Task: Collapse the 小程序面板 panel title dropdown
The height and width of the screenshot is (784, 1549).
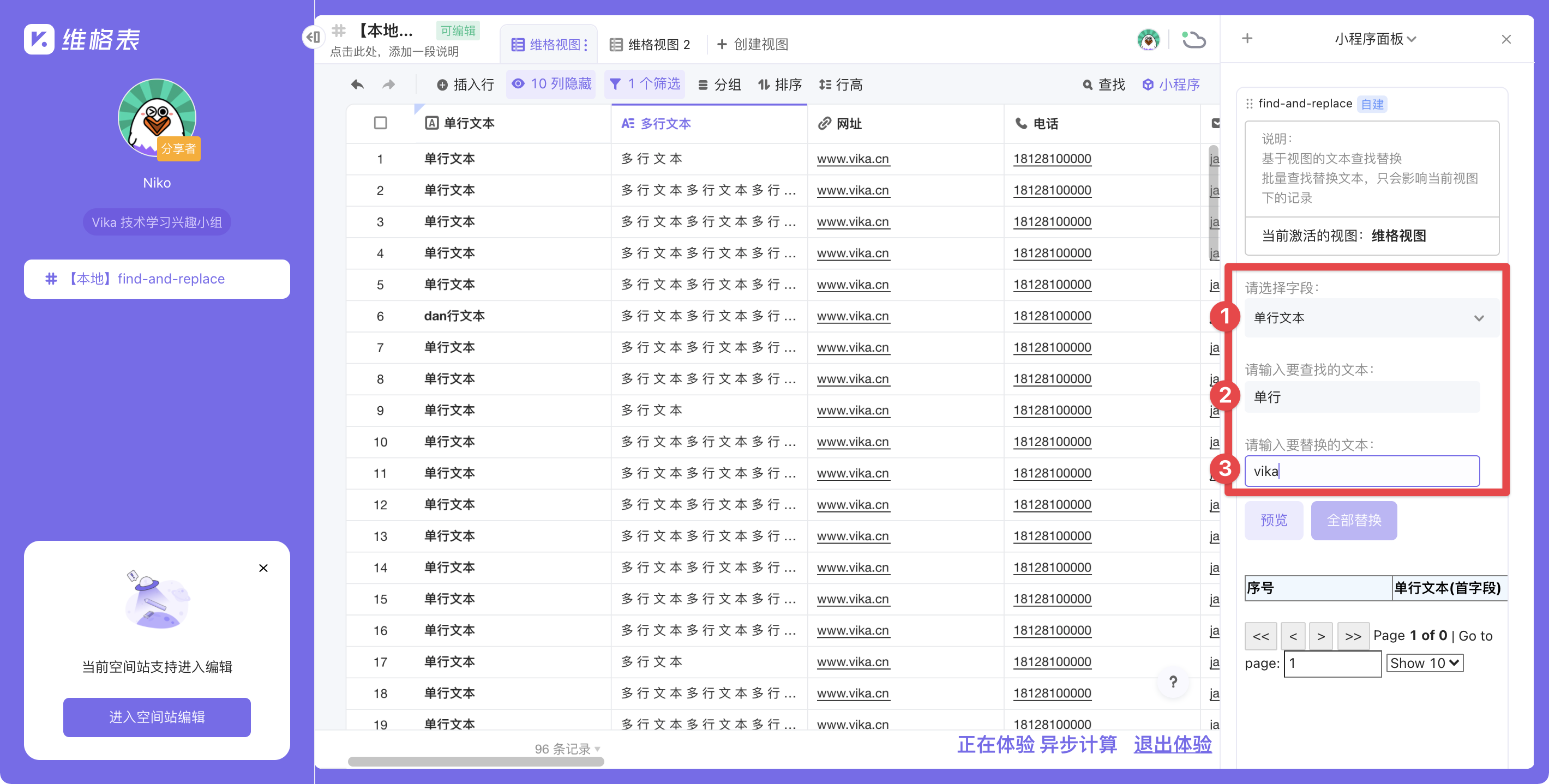Action: pos(1377,39)
